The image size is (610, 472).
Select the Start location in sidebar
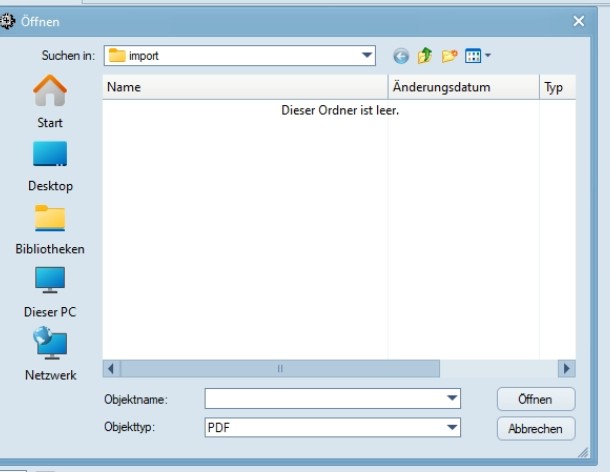[50, 102]
